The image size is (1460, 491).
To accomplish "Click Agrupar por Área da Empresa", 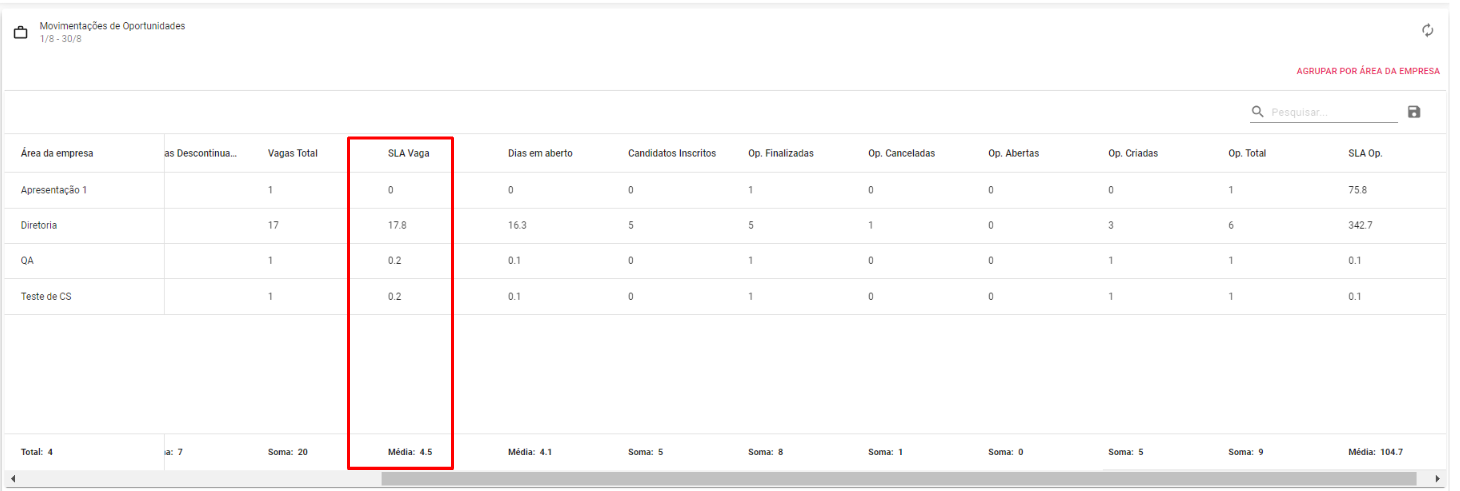I will point(1368,71).
